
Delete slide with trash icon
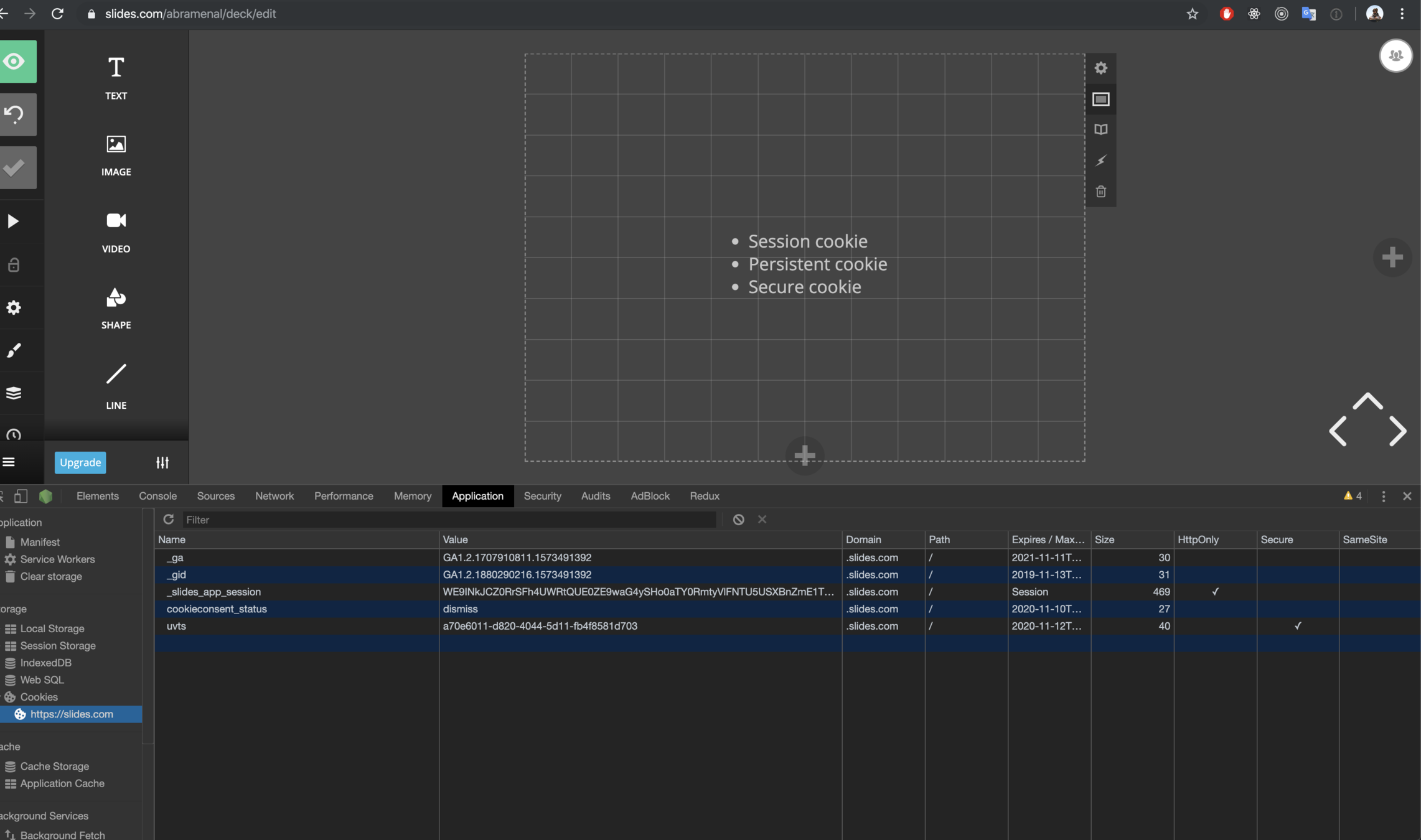coord(1100,191)
